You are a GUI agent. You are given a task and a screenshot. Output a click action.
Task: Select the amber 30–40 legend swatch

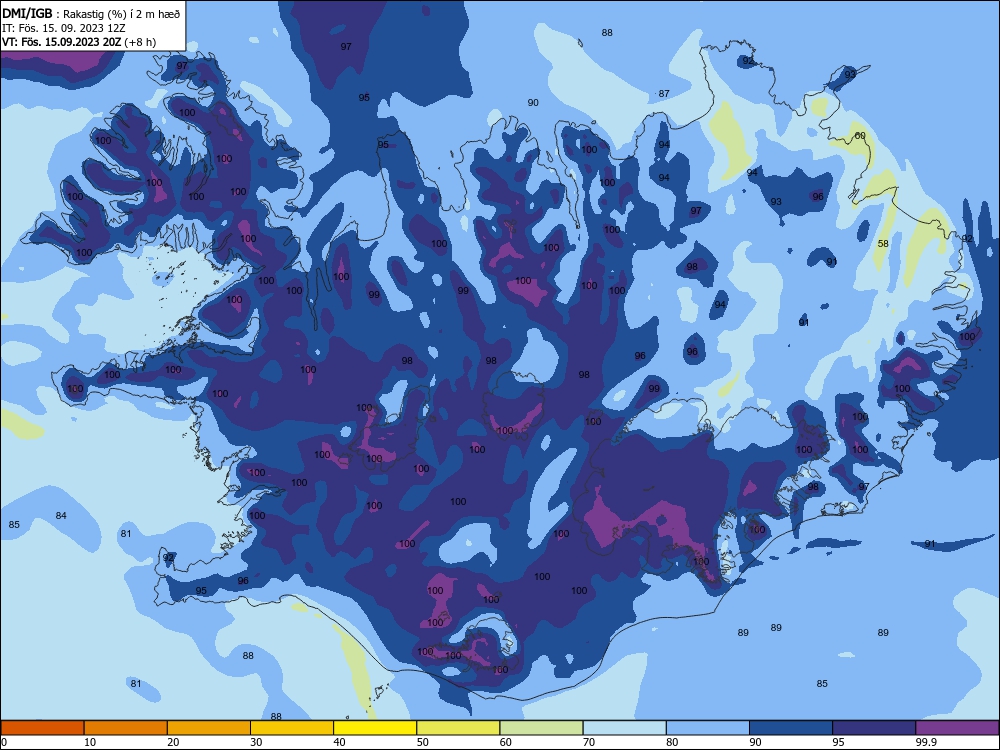[x=292, y=728]
